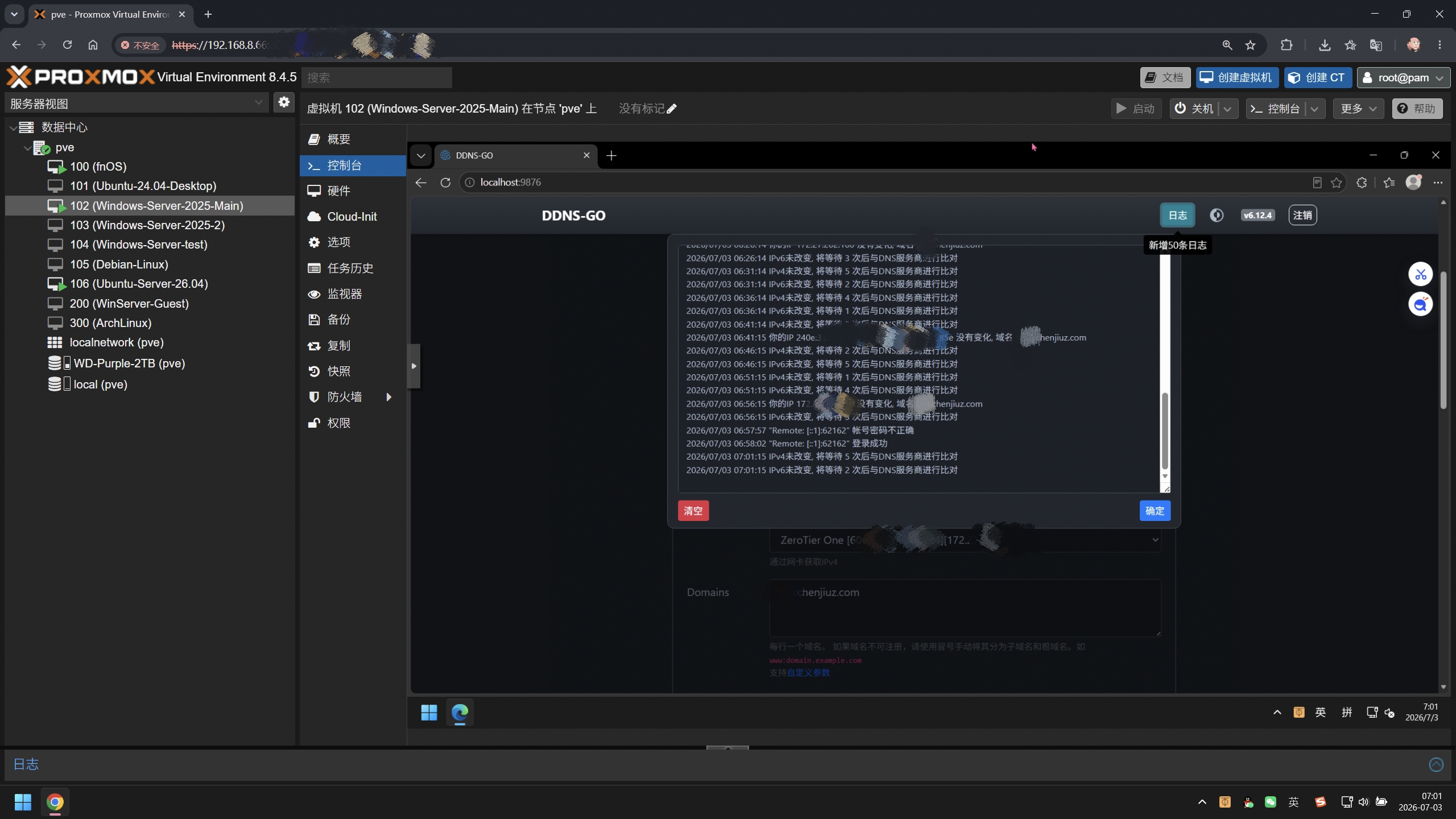Expand the 防火墙 submenu arrow
This screenshot has width=1456, height=819.
pyautogui.click(x=389, y=397)
